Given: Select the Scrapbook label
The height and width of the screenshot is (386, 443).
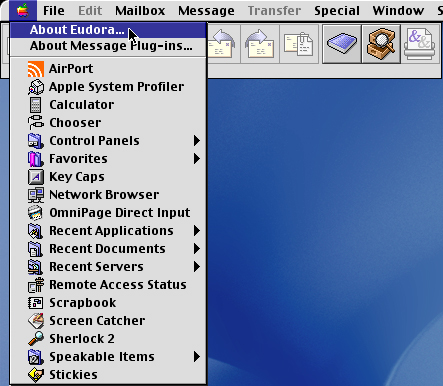Looking at the screenshot, I should coord(83,303).
